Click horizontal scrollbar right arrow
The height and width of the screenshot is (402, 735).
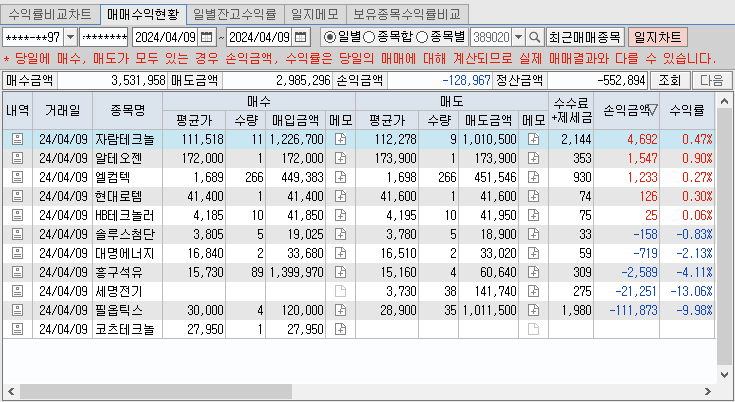pos(708,391)
